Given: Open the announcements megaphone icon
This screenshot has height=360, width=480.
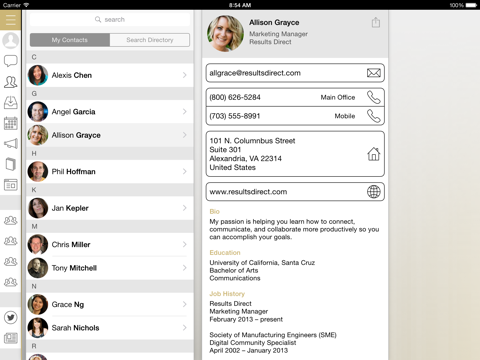Looking at the screenshot, I should click(11, 144).
